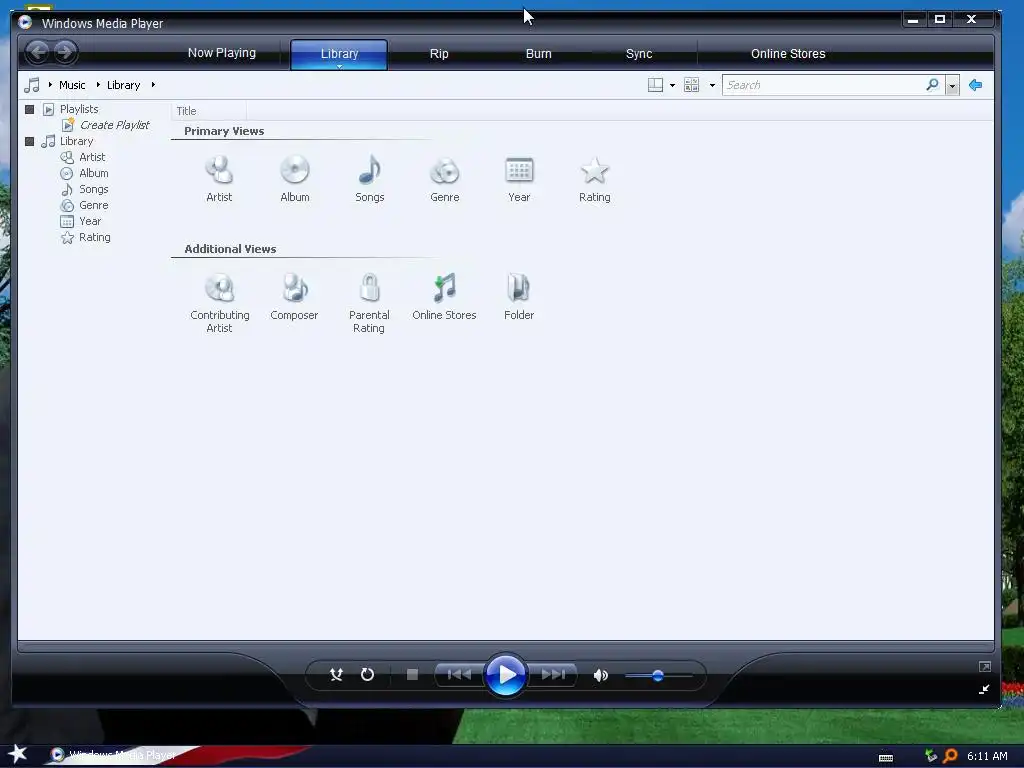This screenshot has height=768, width=1024.
Task: Collapse the Library tree node
Action: pos(29,141)
